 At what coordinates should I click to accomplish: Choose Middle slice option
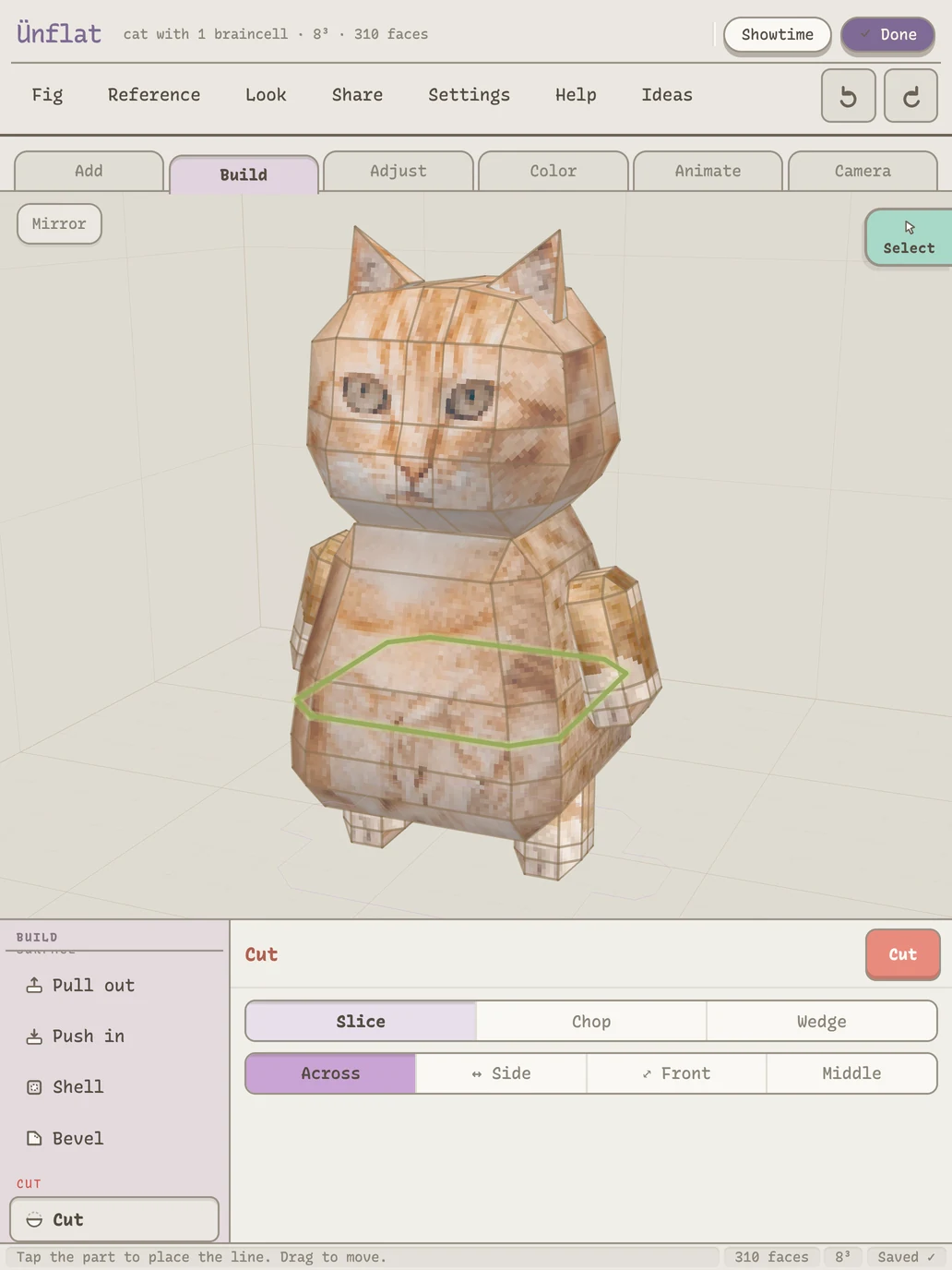851,1073
